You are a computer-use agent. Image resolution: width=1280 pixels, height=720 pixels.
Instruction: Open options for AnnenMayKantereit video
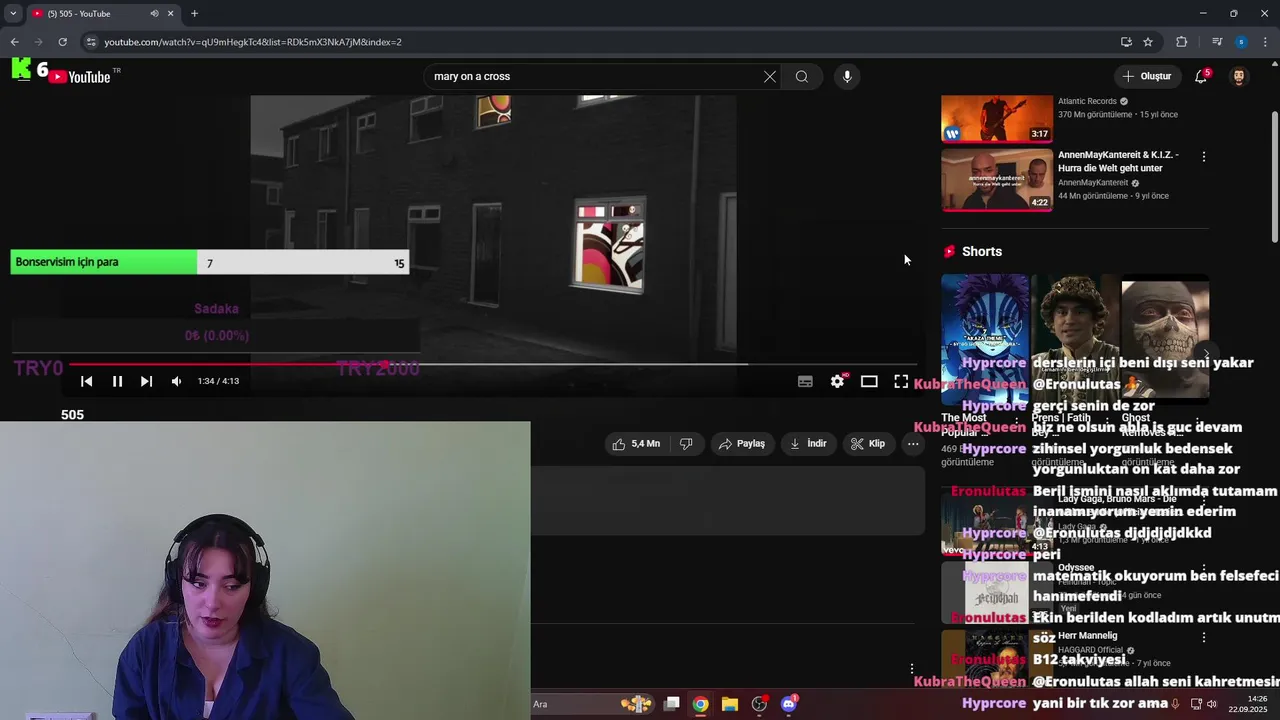1204,157
